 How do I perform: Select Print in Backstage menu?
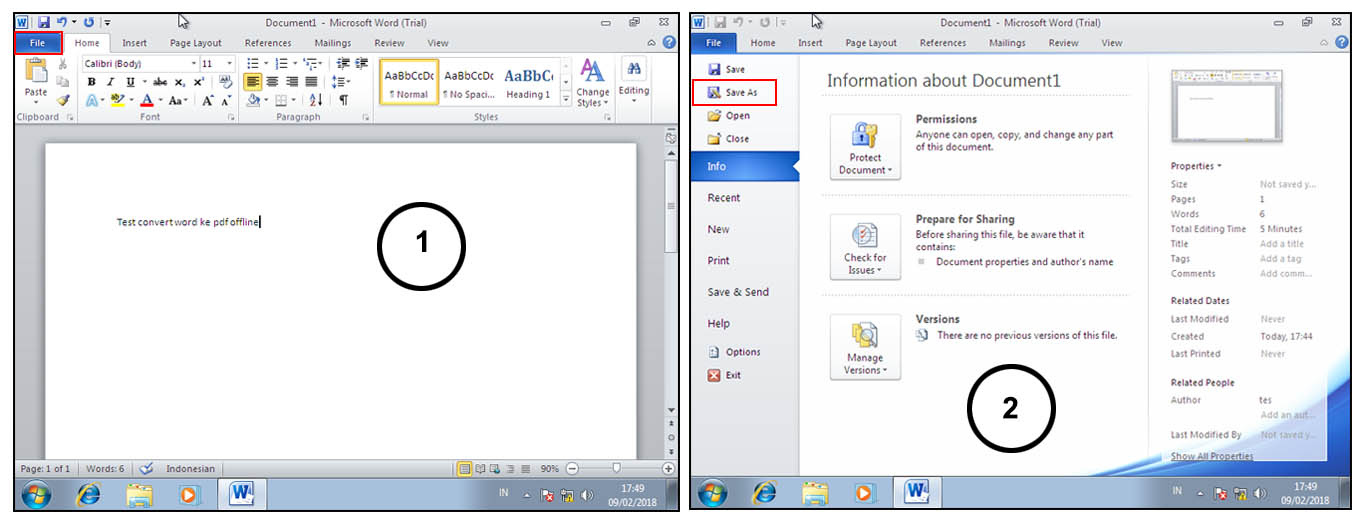[x=719, y=261]
